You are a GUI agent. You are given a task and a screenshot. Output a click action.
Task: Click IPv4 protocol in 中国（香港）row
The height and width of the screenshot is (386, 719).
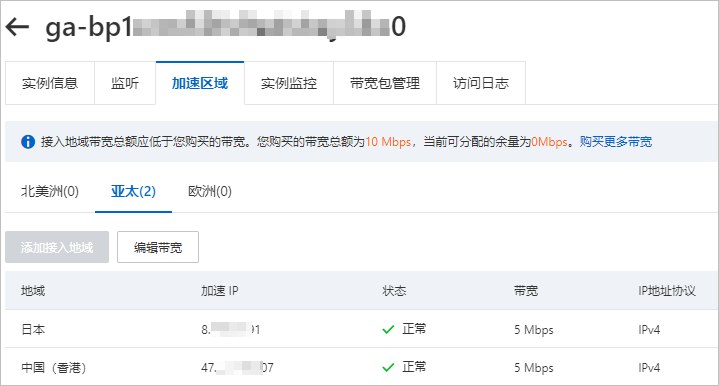[649, 368]
